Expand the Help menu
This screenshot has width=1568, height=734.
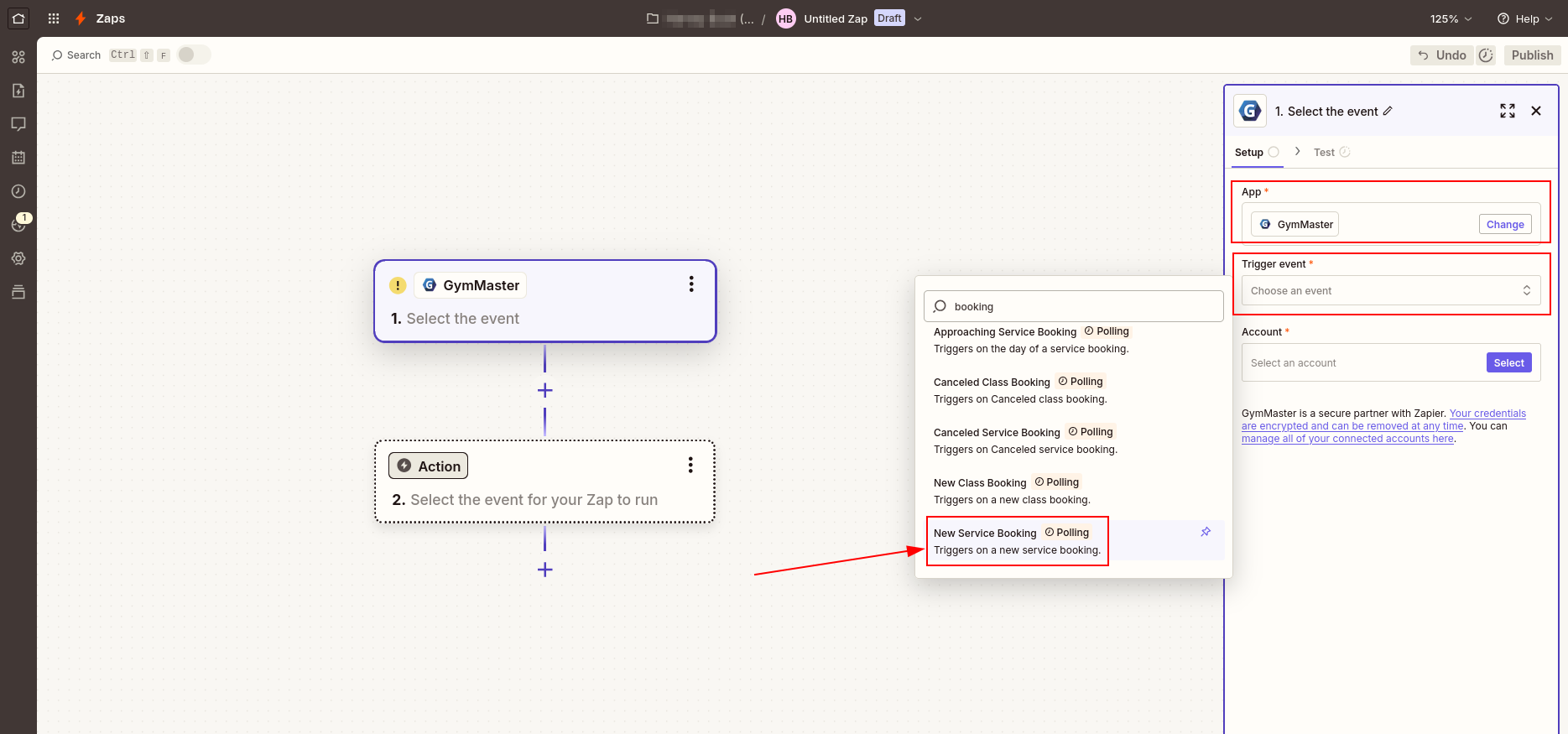coord(1525,18)
